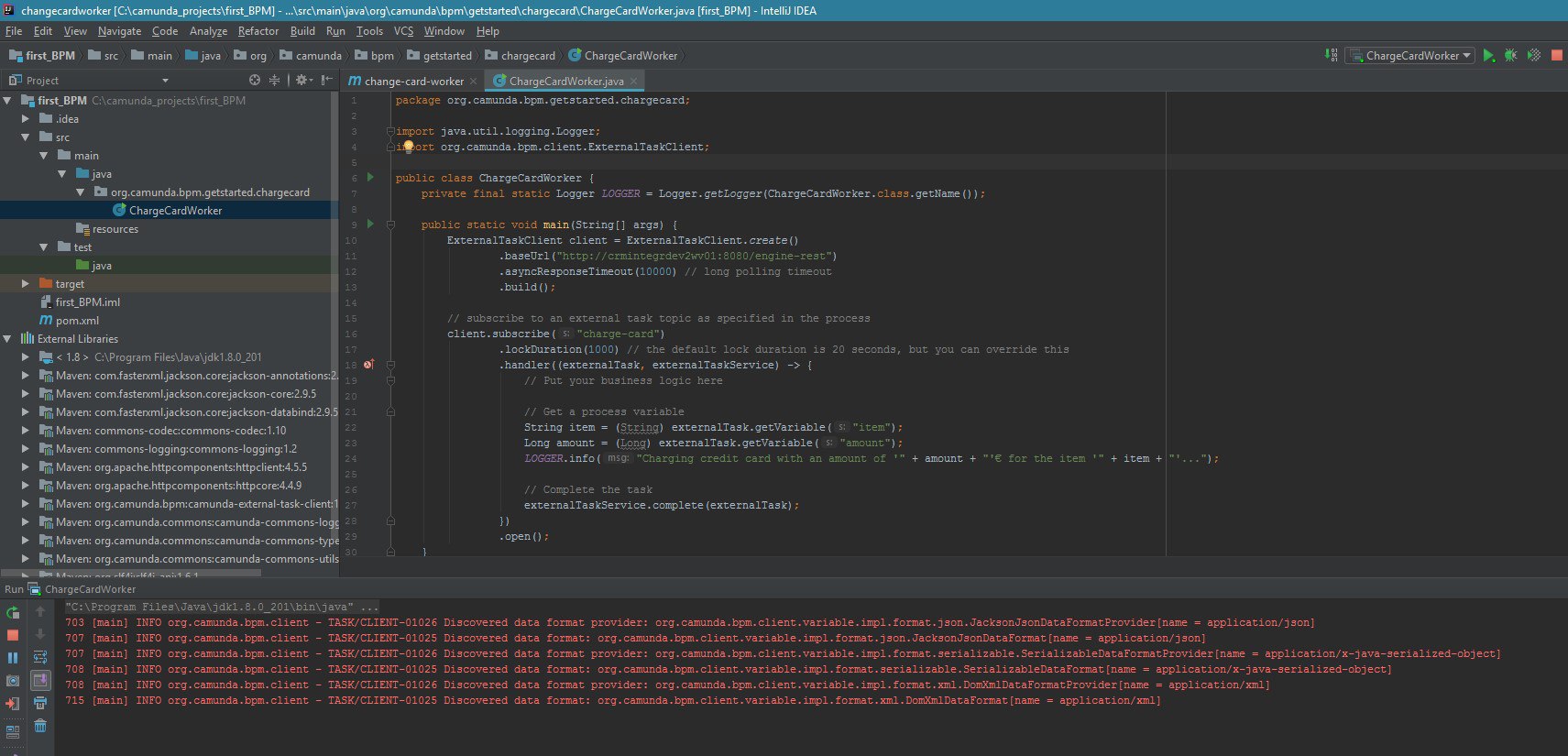Toggle the fold marker on the handler lambda line
The width and height of the screenshot is (1568, 756).
tap(390, 365)
